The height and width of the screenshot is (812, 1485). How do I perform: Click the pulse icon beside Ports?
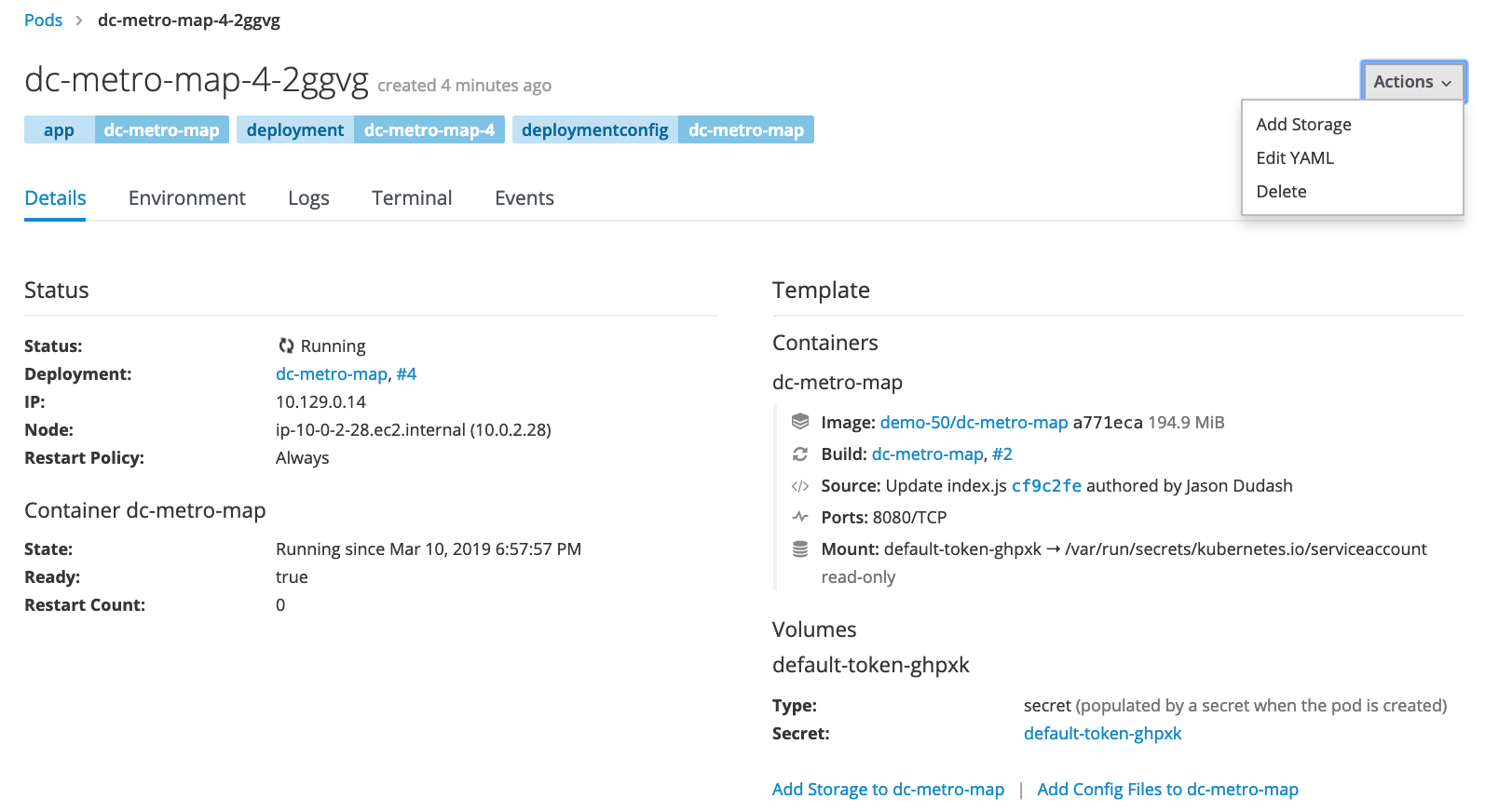800,517
